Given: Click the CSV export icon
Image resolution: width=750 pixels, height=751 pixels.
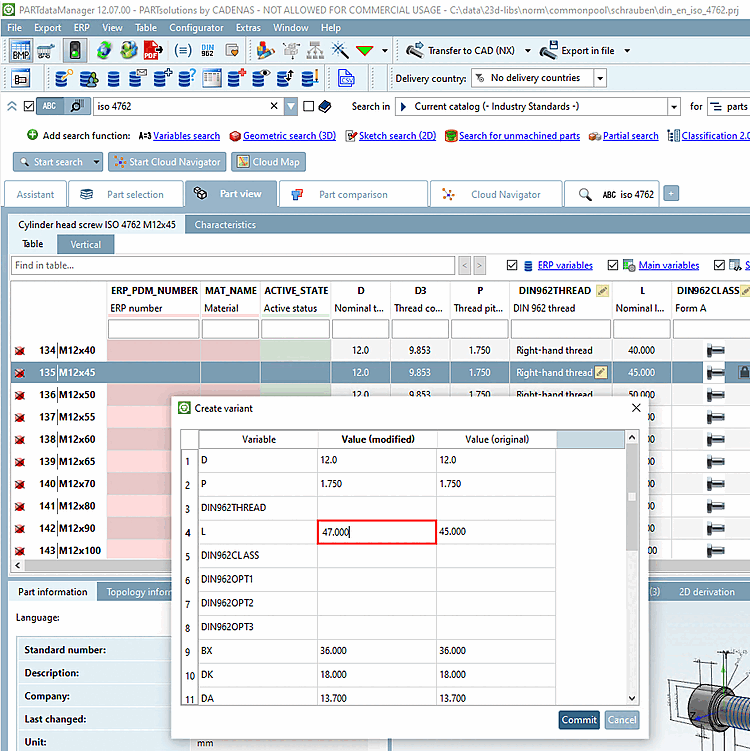Looking at the screenshot, I should pyautogui.click(x=346, y=78).
